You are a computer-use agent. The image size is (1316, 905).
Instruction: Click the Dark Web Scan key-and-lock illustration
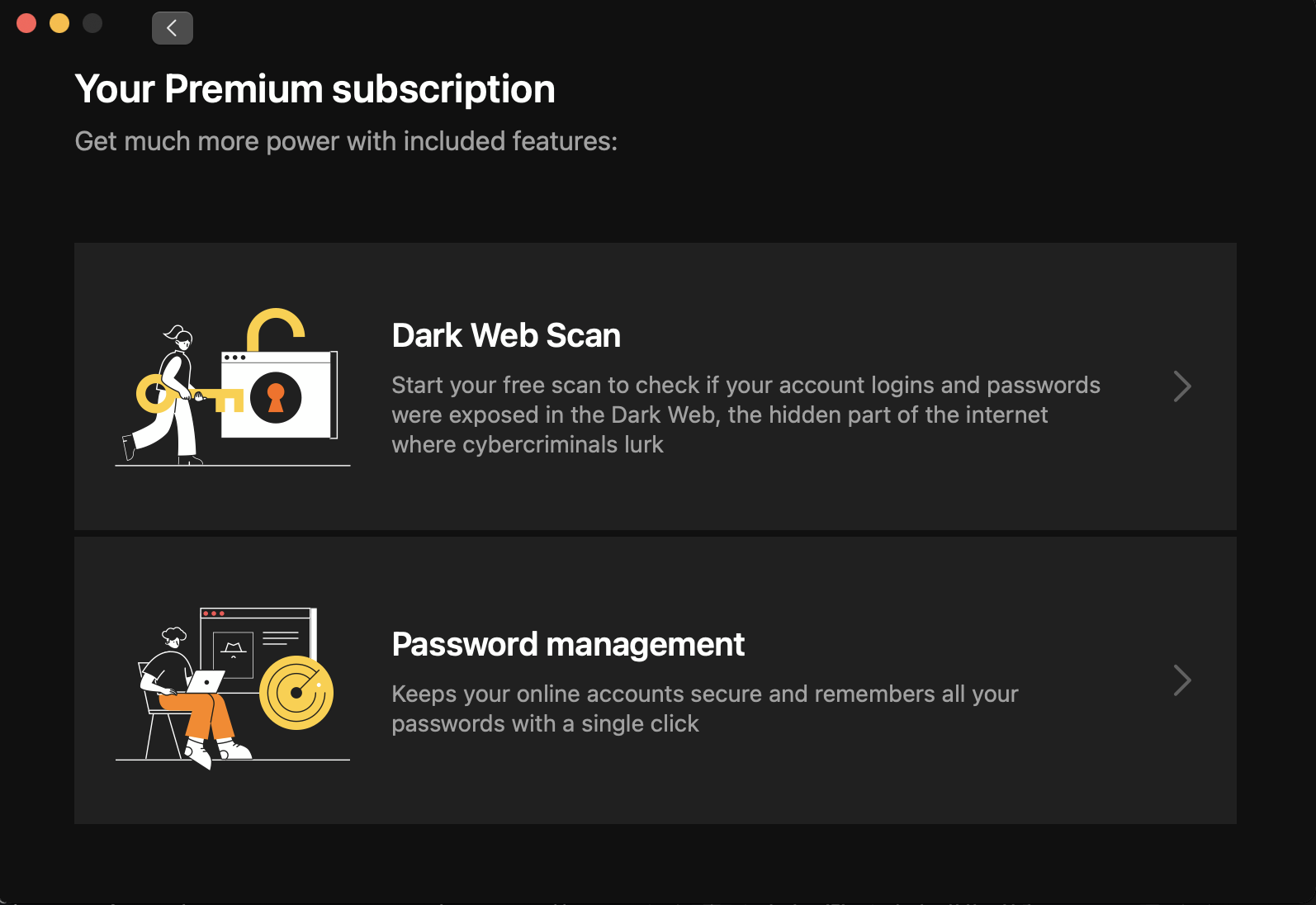[233, 386]
